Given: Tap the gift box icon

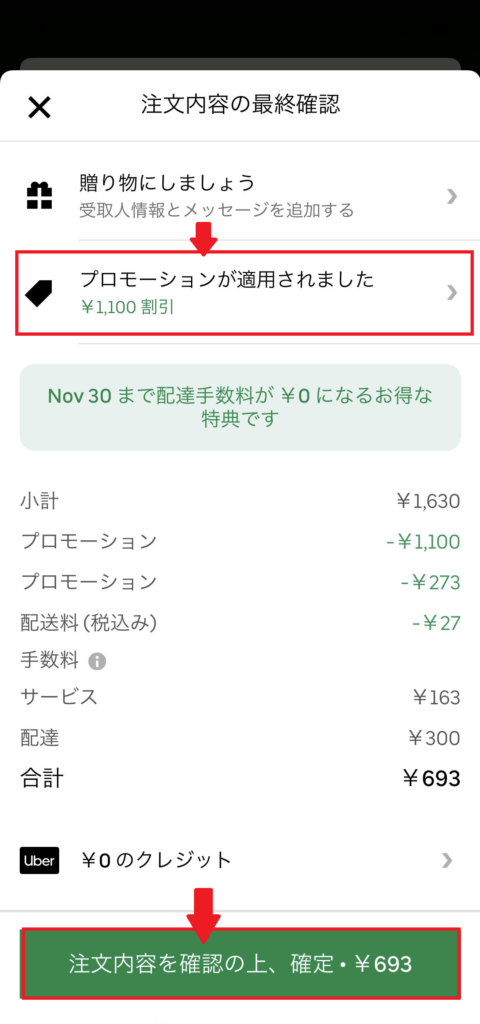Looking at the screenshot, I should (x=39, y=196).
